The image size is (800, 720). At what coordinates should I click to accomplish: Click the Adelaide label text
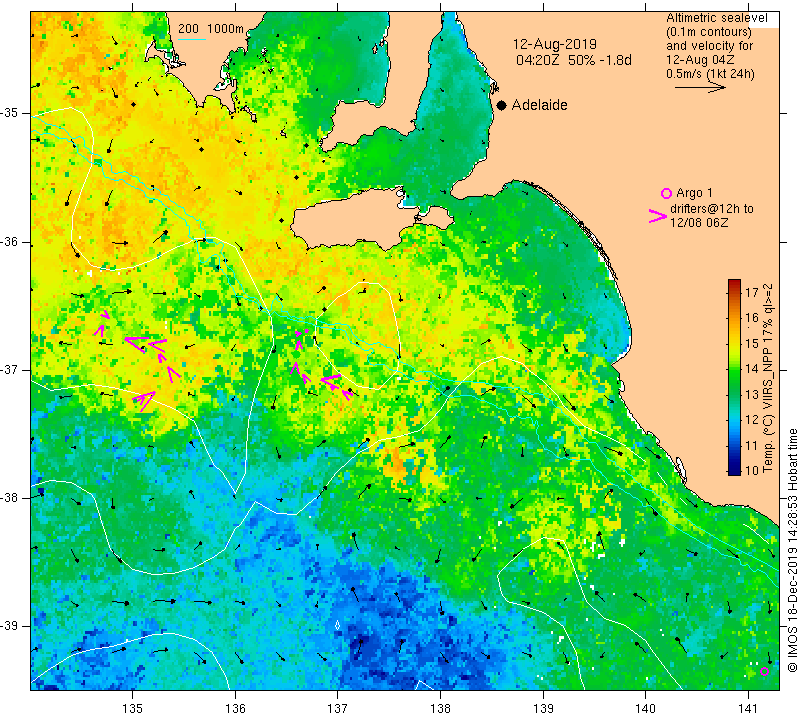pyautogui.click(x=539, y=105)
